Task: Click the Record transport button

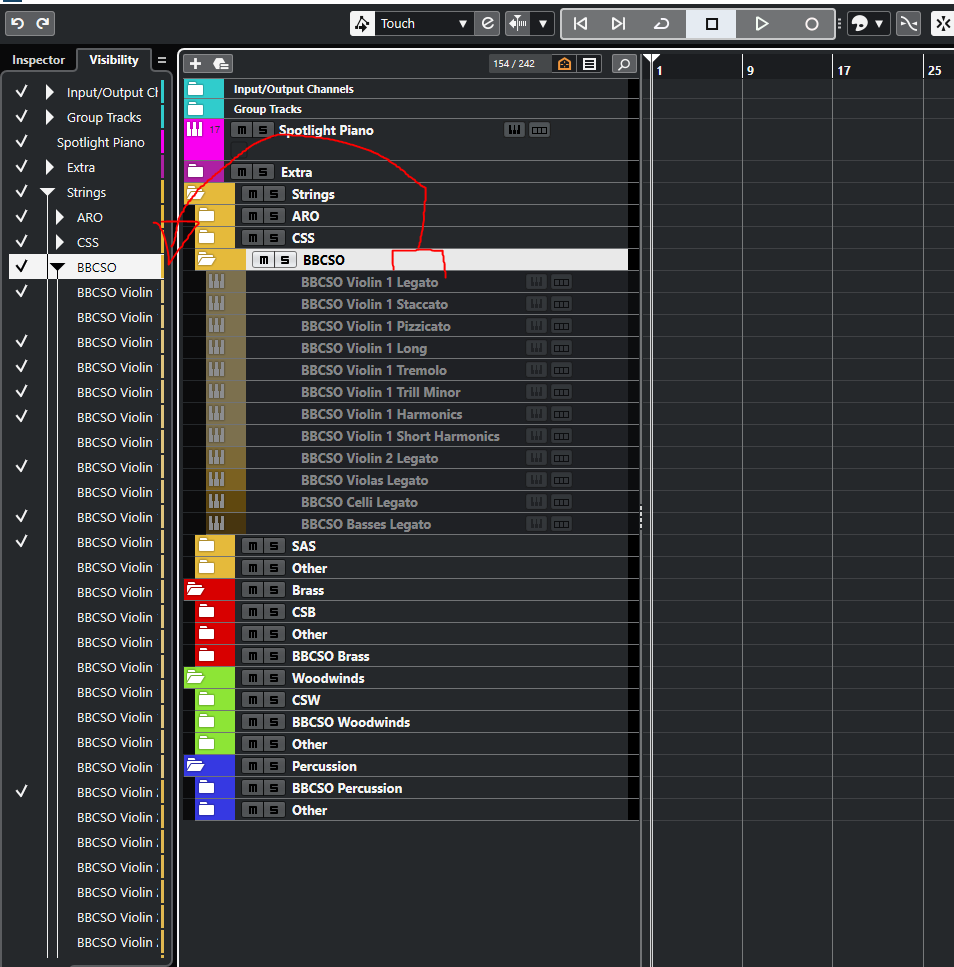Action: pyautogui.click(x=812, y=23)
